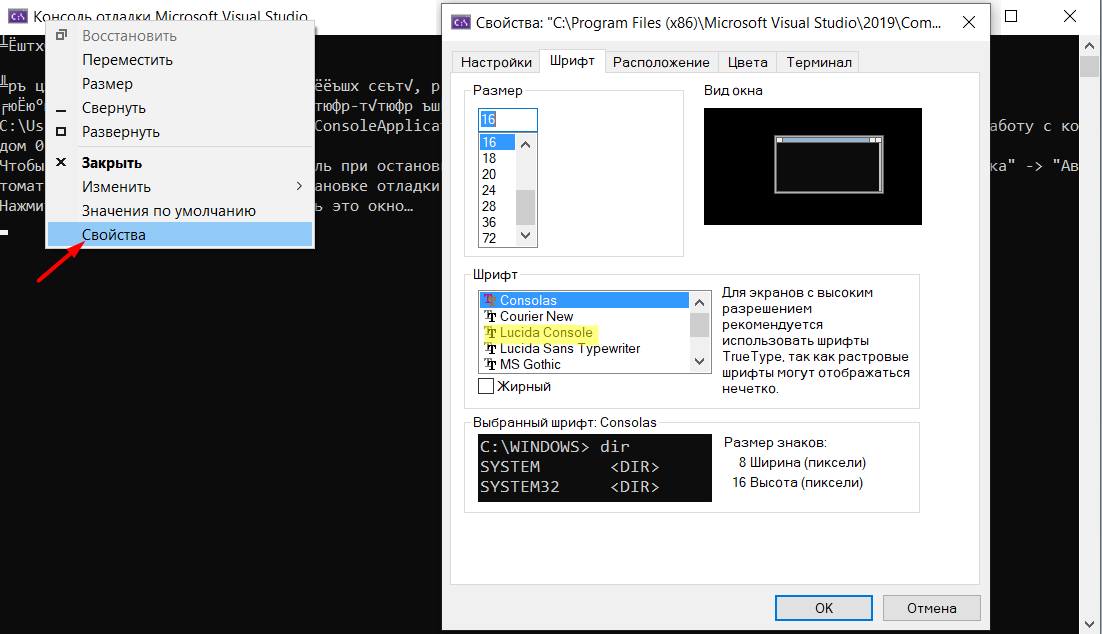Select the Courier New font
This screenshot has height=634, width=1102.
pos(584,316)
